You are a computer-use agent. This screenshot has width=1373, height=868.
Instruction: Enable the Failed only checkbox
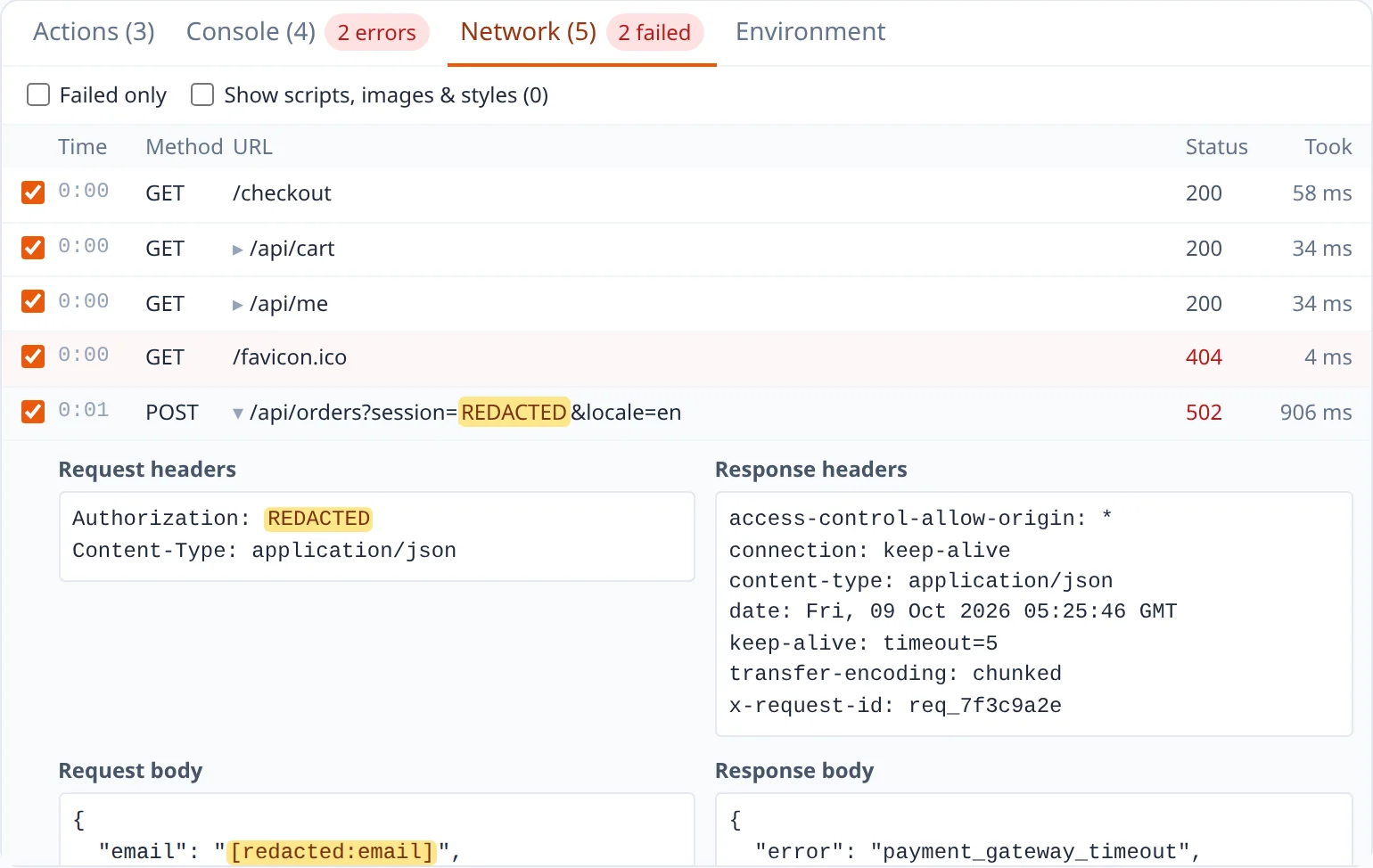[38, 94]
